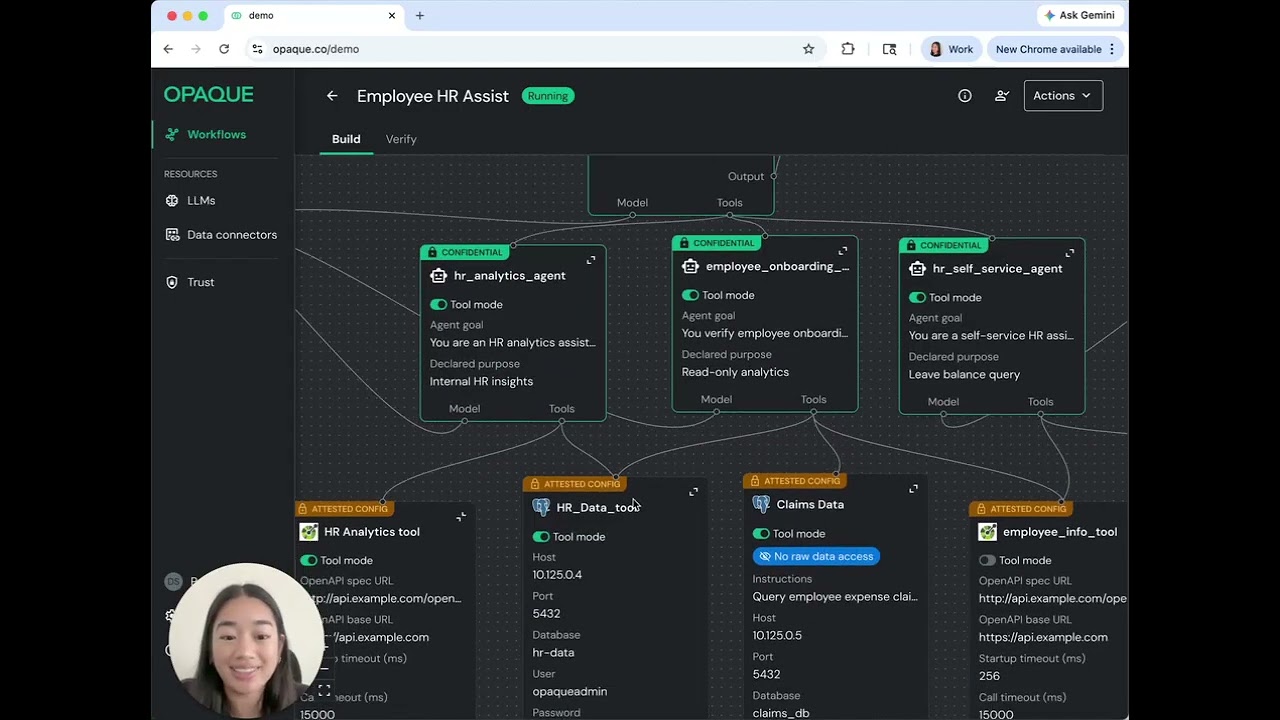Click the back arrow beside Employee HR Assist
This screenshot has height=720, width=1280.
click(x=332, y=96)
